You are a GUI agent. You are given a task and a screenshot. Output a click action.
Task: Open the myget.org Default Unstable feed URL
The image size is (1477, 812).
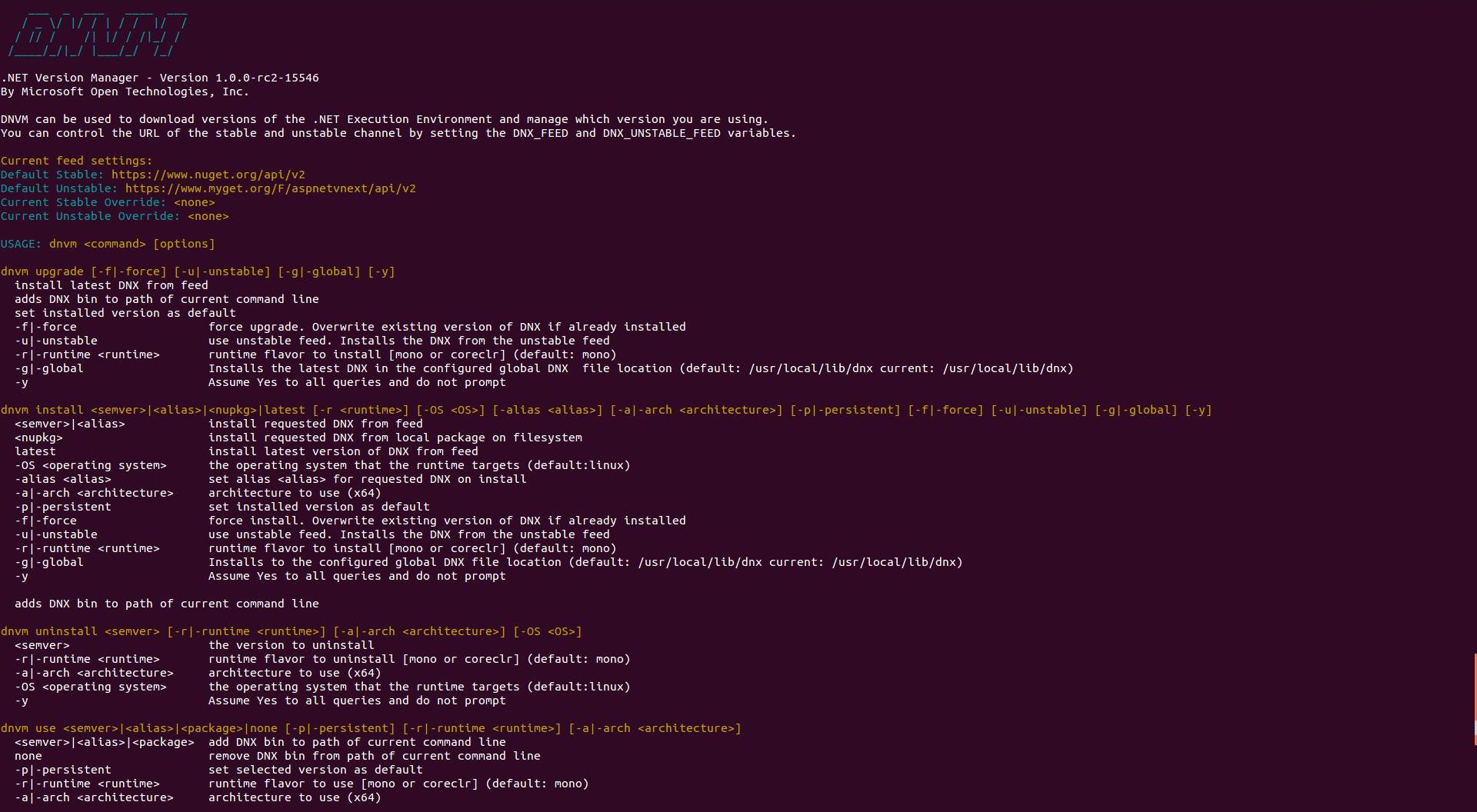(270, 188)
